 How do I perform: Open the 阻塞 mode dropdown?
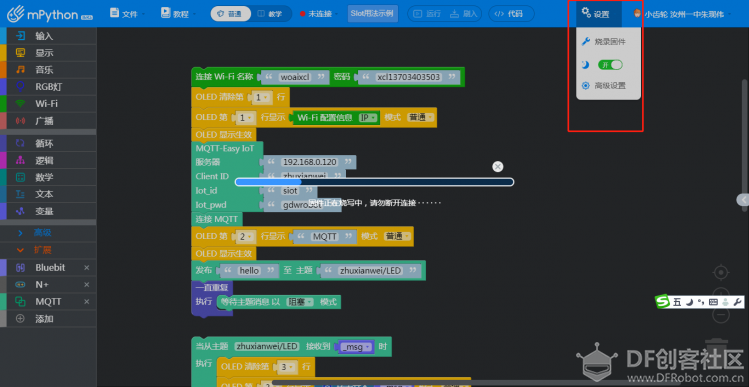click(300, 302)
